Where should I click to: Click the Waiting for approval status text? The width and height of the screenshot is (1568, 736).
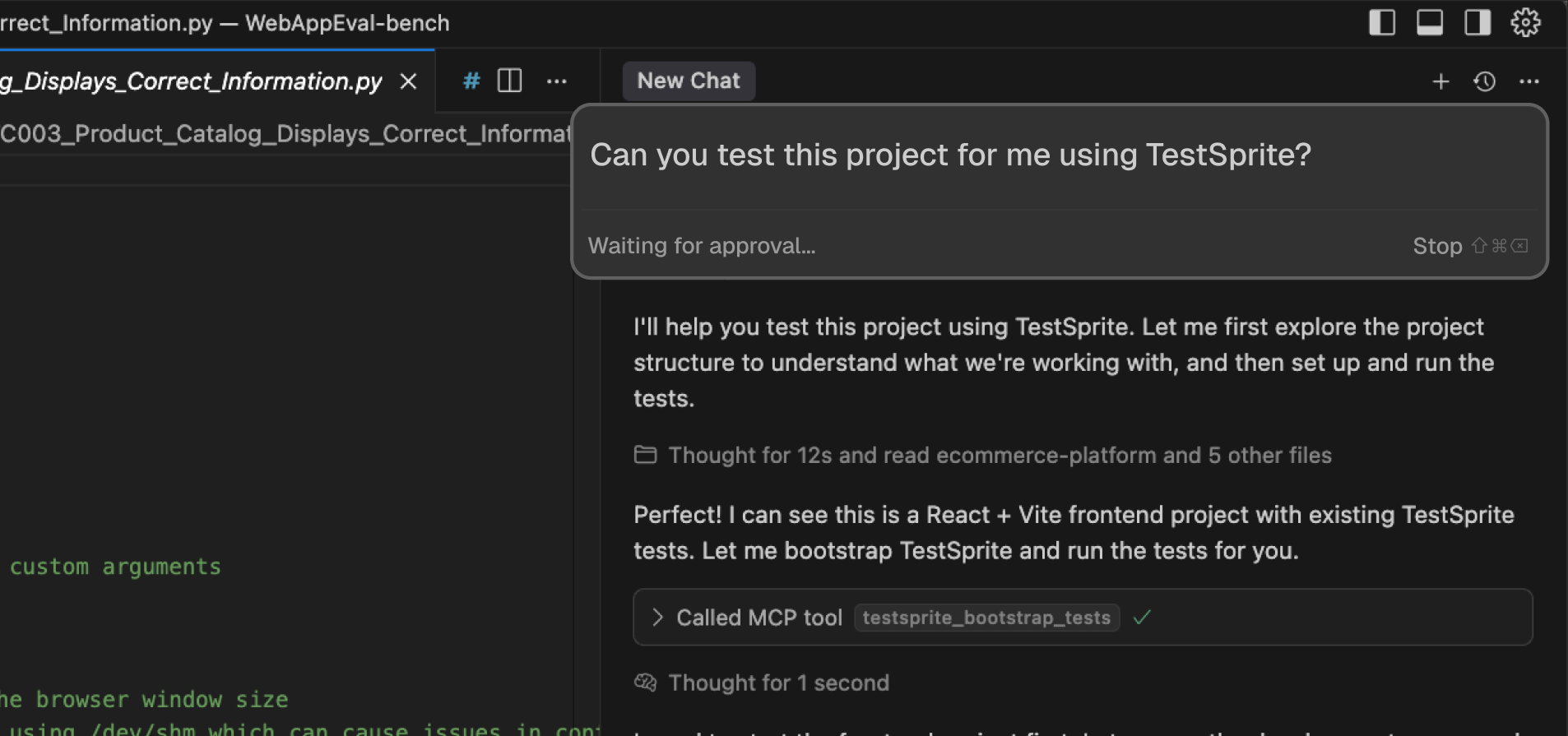click(x=702, y=246)
